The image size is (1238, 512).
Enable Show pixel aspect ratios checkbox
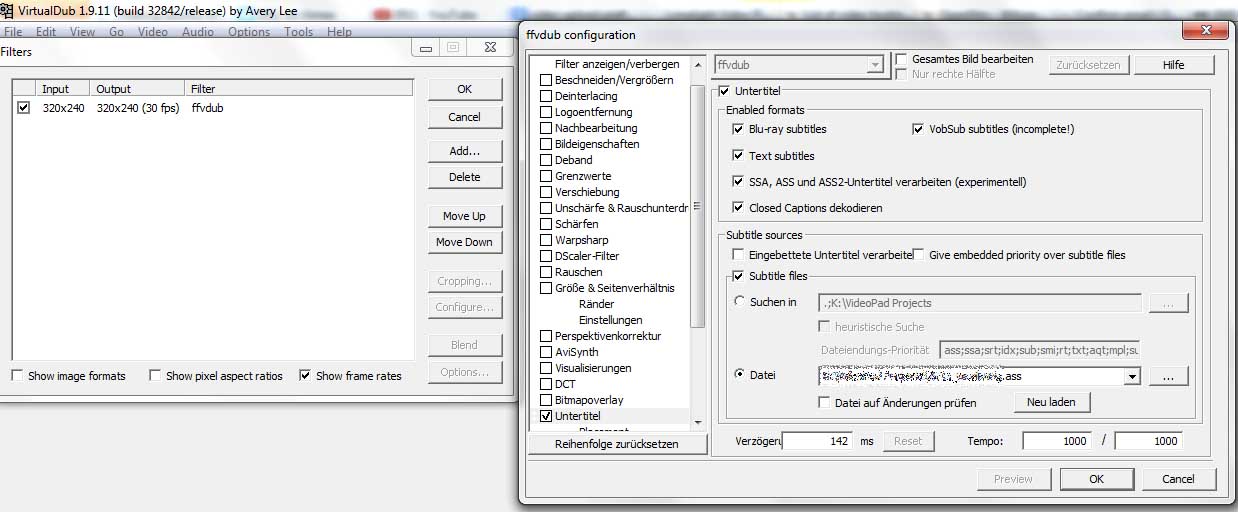click(x=155, y=376)
